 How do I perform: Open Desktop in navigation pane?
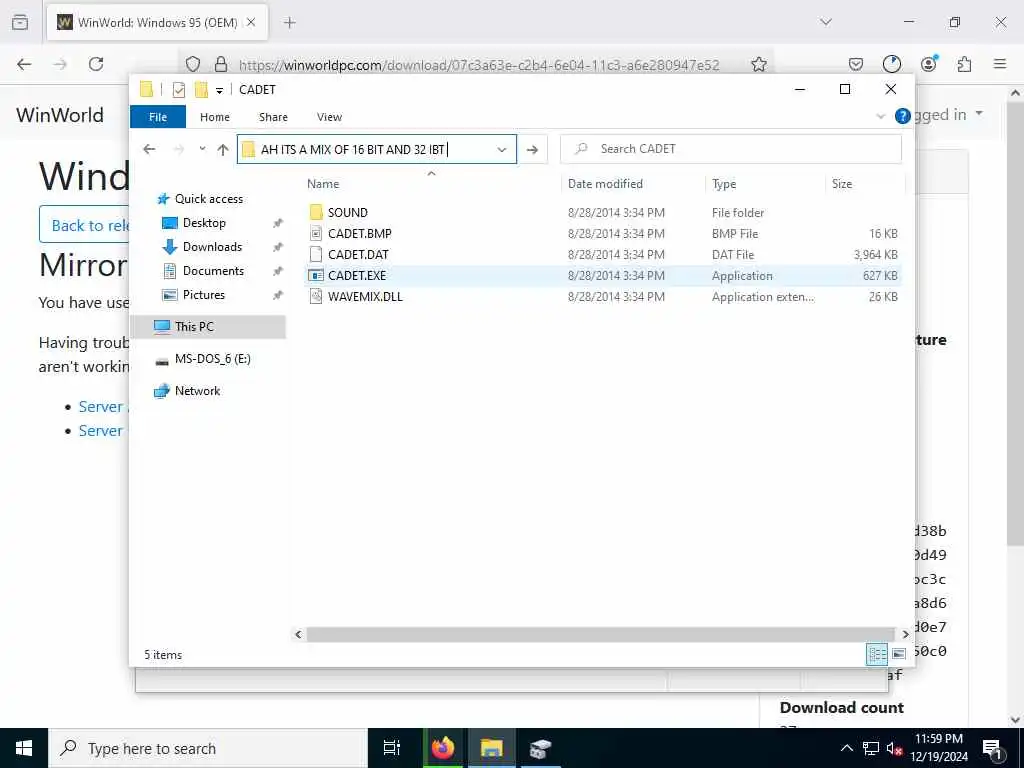pyautogui.click(x=204, y=223)
